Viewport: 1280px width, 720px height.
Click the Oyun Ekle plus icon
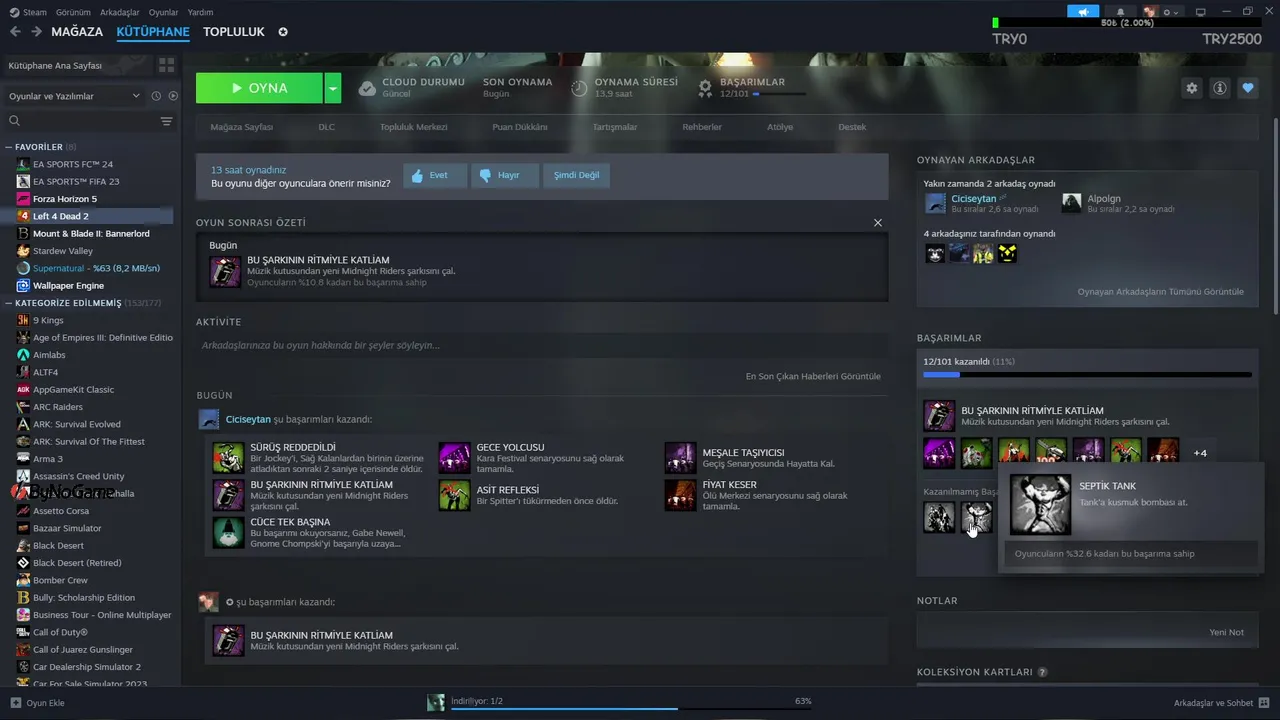point(15,703)
